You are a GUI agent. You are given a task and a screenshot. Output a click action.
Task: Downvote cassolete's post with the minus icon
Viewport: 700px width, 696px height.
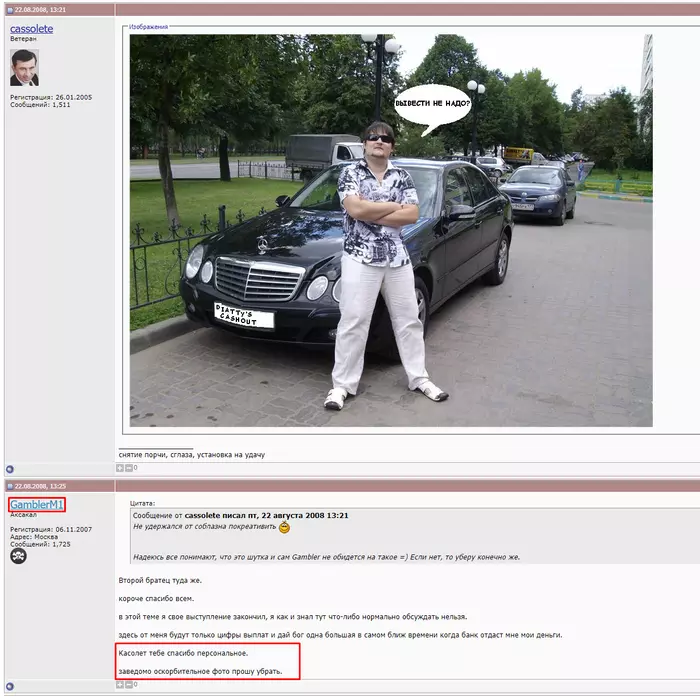pos(129,468)
